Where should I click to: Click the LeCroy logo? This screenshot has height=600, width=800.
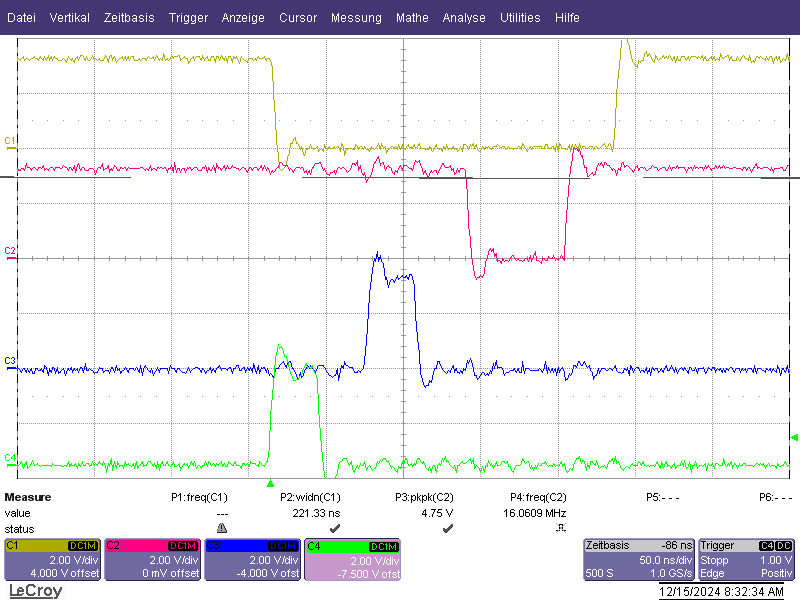tap(36, 591)
